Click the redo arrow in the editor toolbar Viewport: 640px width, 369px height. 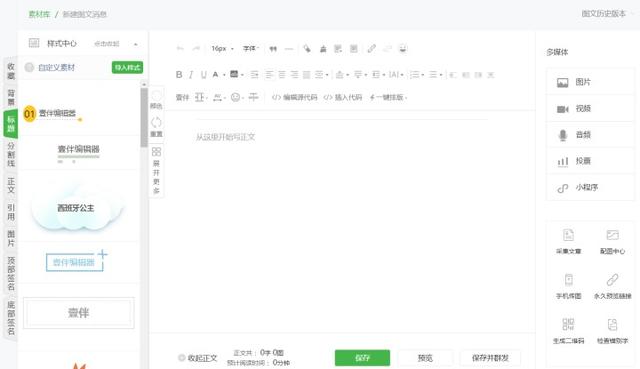coord(196,49)
